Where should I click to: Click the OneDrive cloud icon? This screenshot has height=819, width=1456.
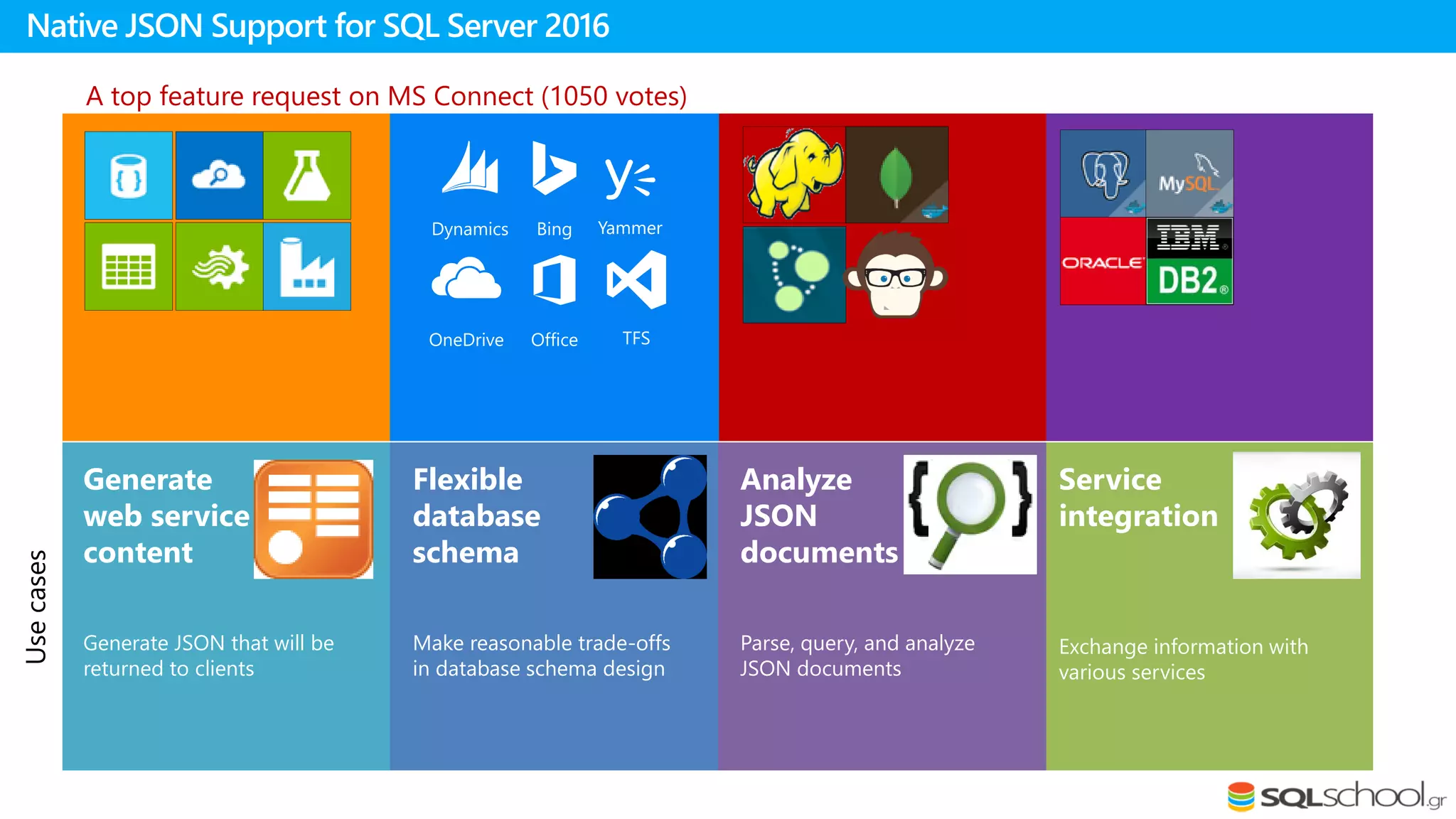coord(466,279)
